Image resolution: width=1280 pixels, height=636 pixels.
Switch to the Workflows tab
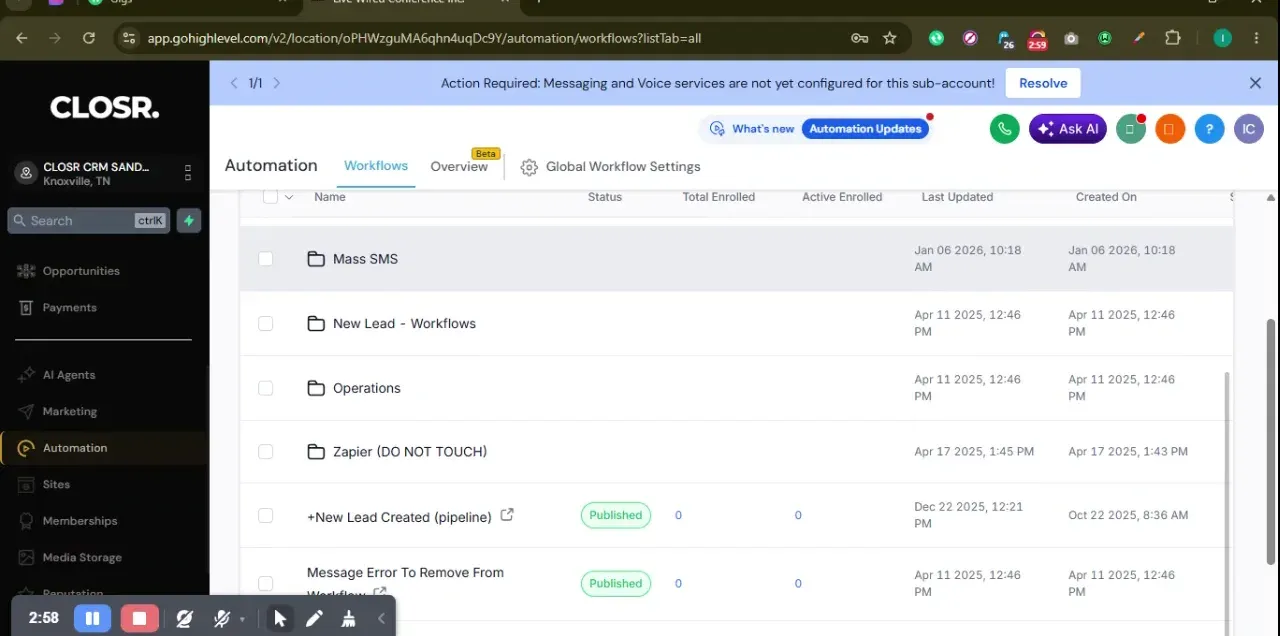[376, 166]
